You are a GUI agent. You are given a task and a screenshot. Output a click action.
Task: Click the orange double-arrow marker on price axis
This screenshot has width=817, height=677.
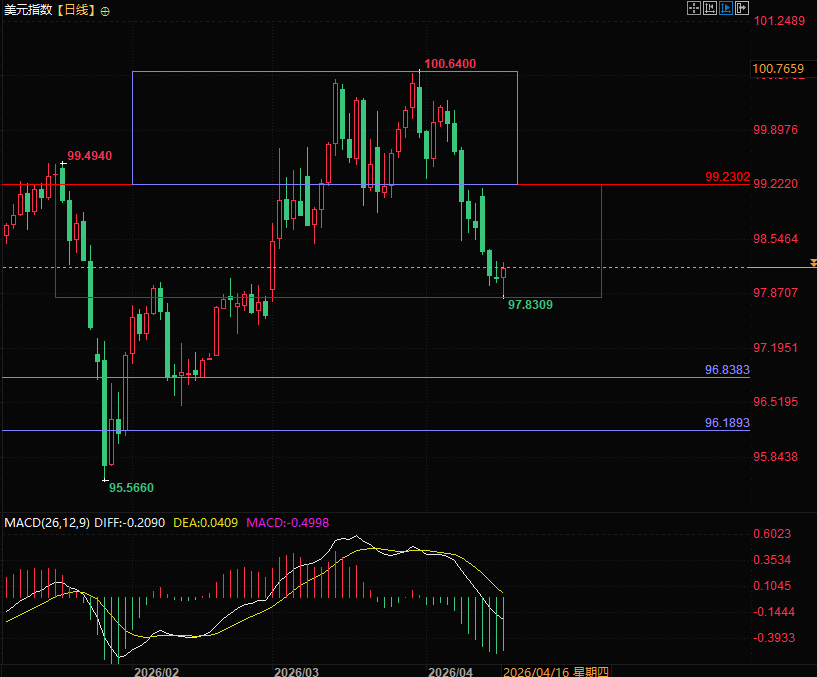click(x=813, y=263)
